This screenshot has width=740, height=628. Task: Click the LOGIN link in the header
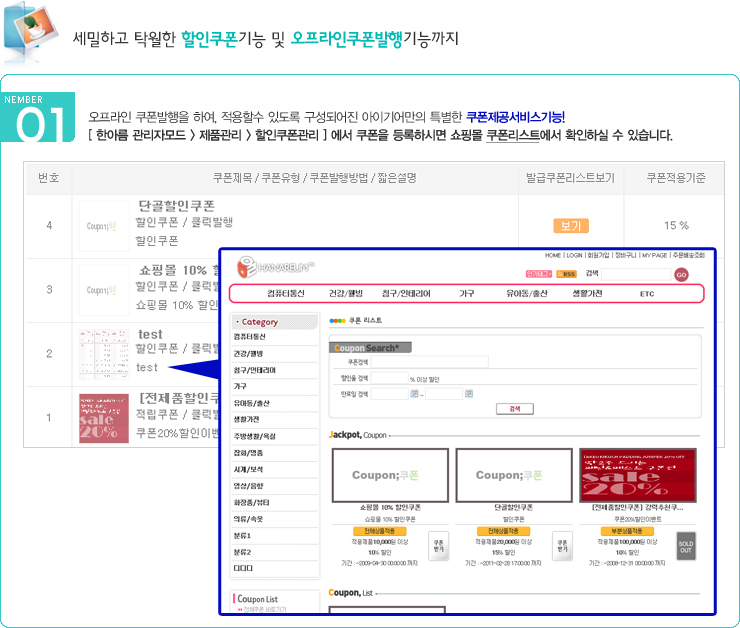574,256
